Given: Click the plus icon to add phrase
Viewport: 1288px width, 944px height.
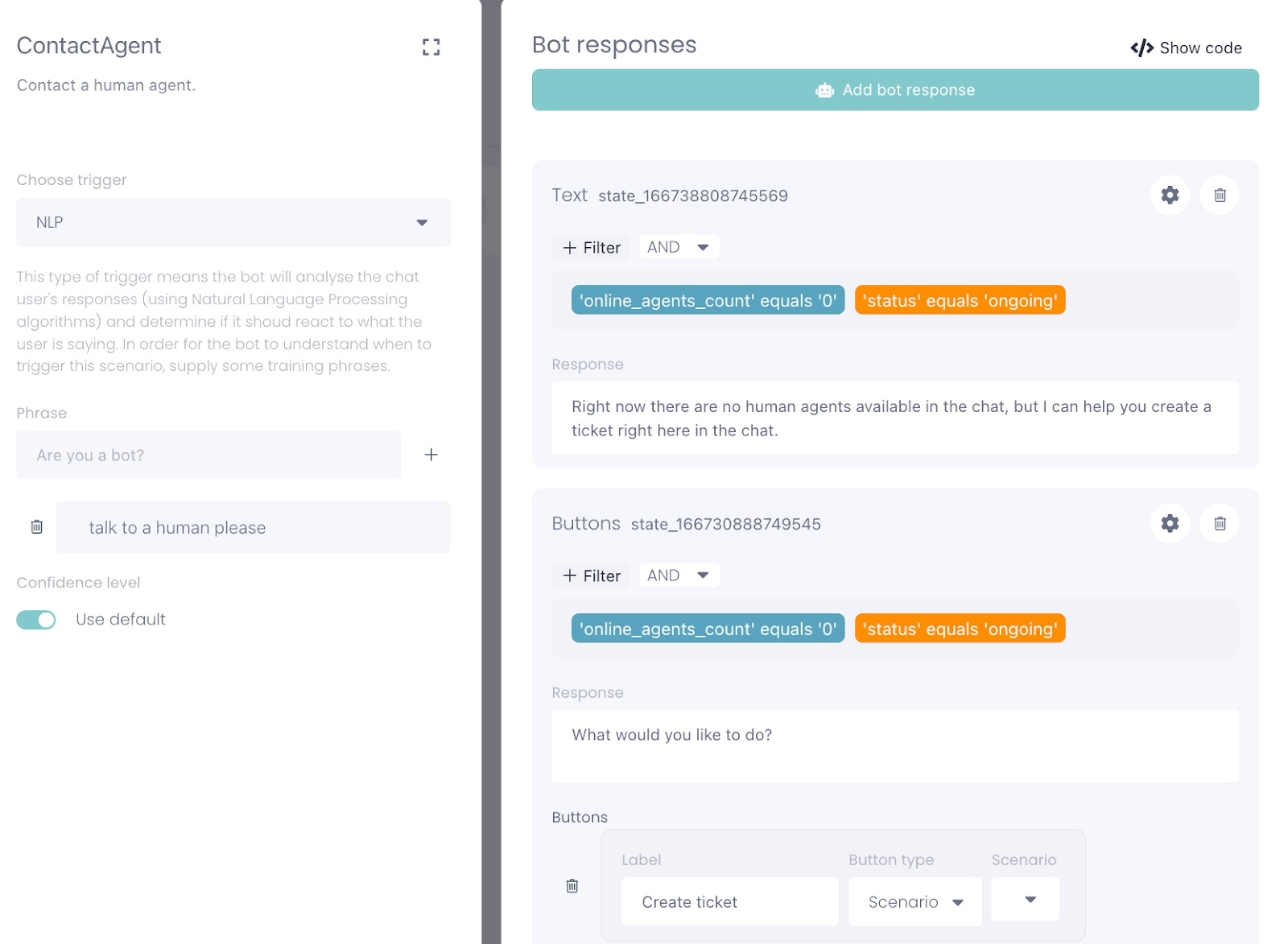Looking at the screenshot, I should 431,455.
